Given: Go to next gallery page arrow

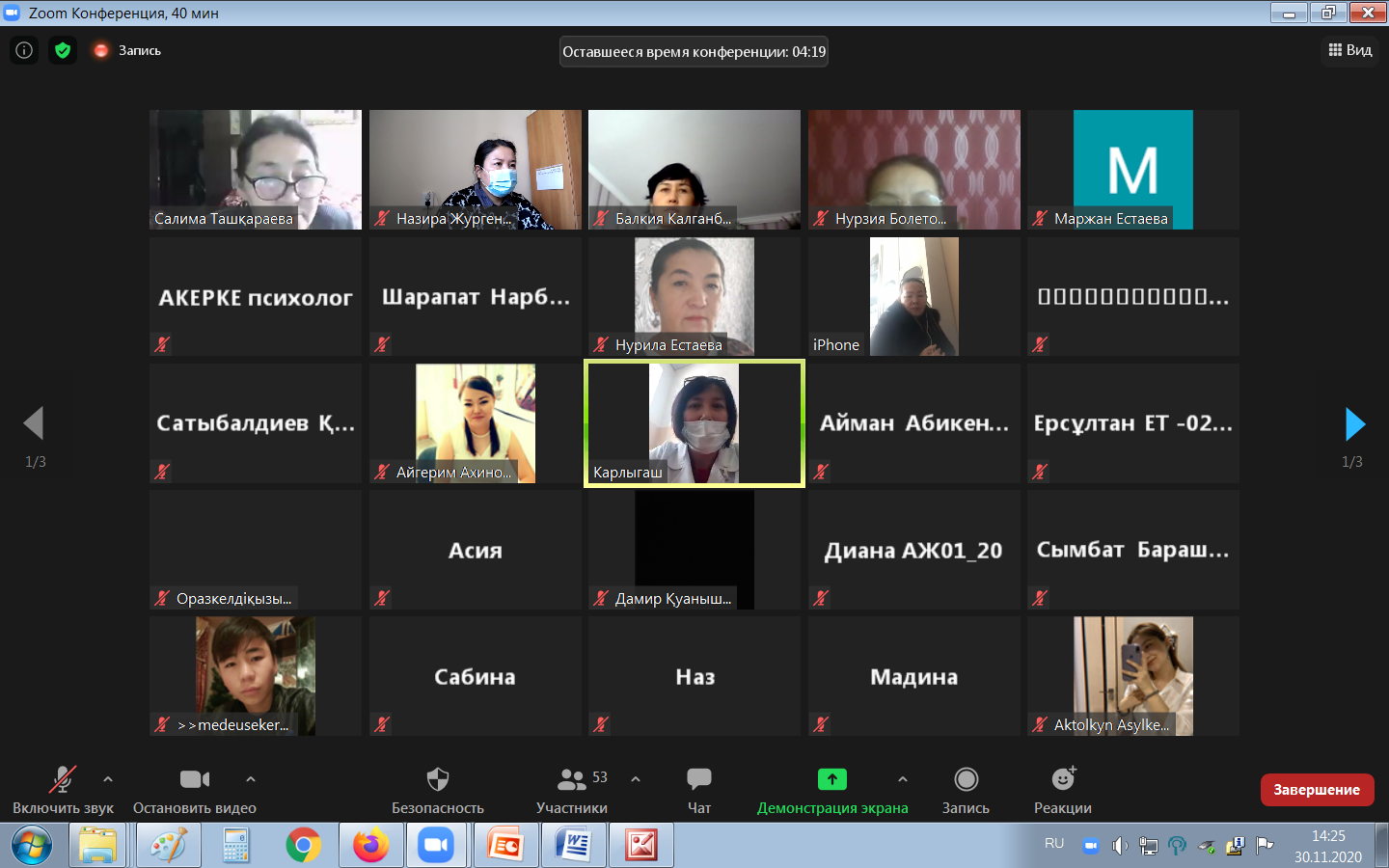Looking at the screenshot, I should coord(1354,424).
